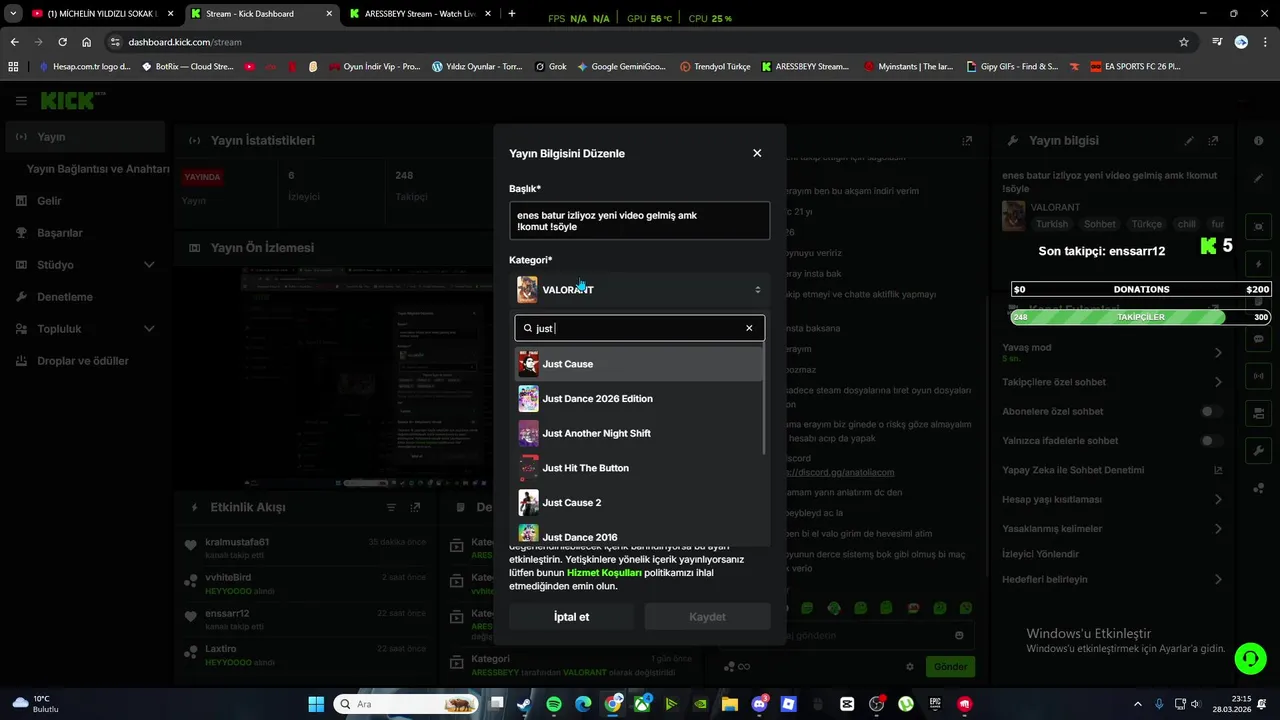Image resolution: width=1280 pixels, height=720 pixels.
Task: Close the Yayın Bilgisini Düzenle dialog
Action: click(757, 153)
